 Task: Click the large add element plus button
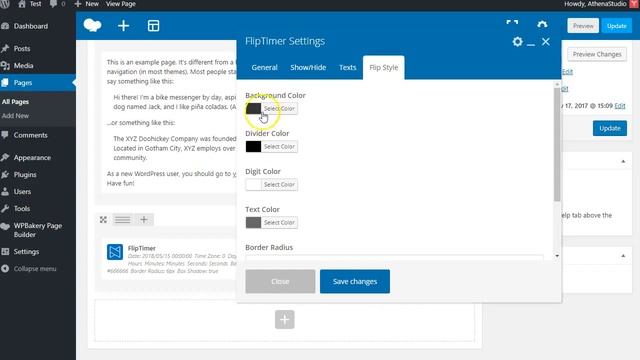[284, 319]
